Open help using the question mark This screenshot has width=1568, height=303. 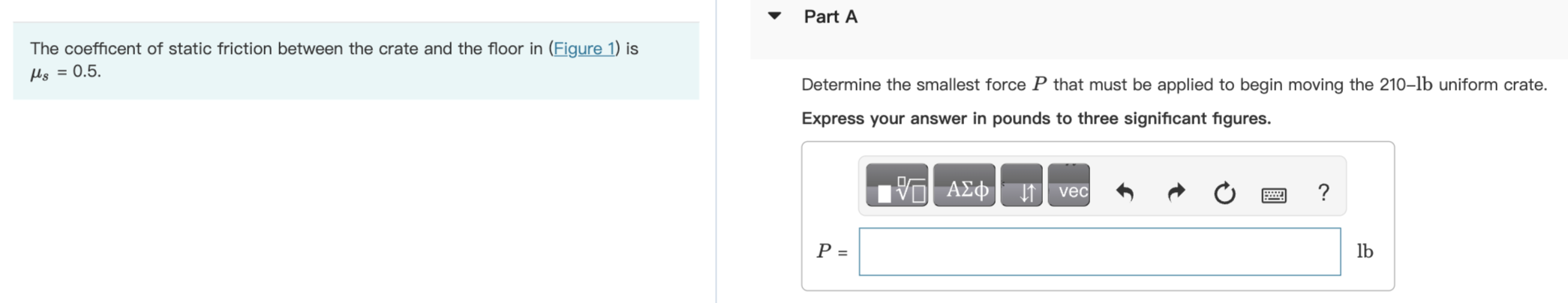point(1323,193)
